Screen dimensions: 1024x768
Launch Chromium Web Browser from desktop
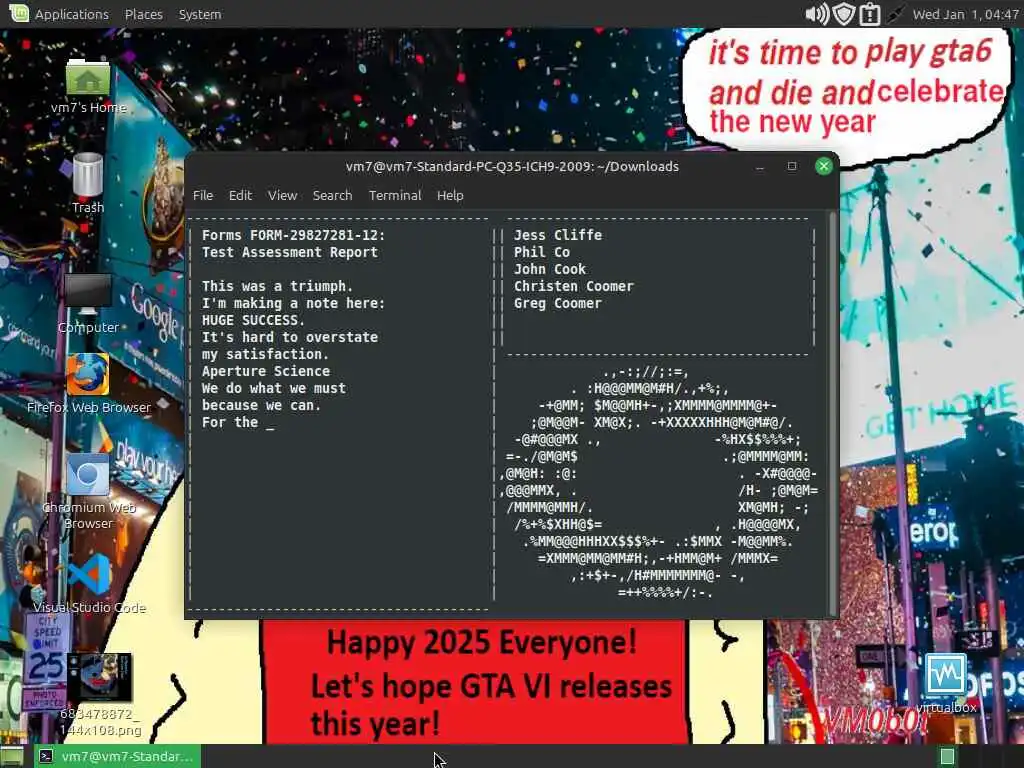(x=88, y=475)
